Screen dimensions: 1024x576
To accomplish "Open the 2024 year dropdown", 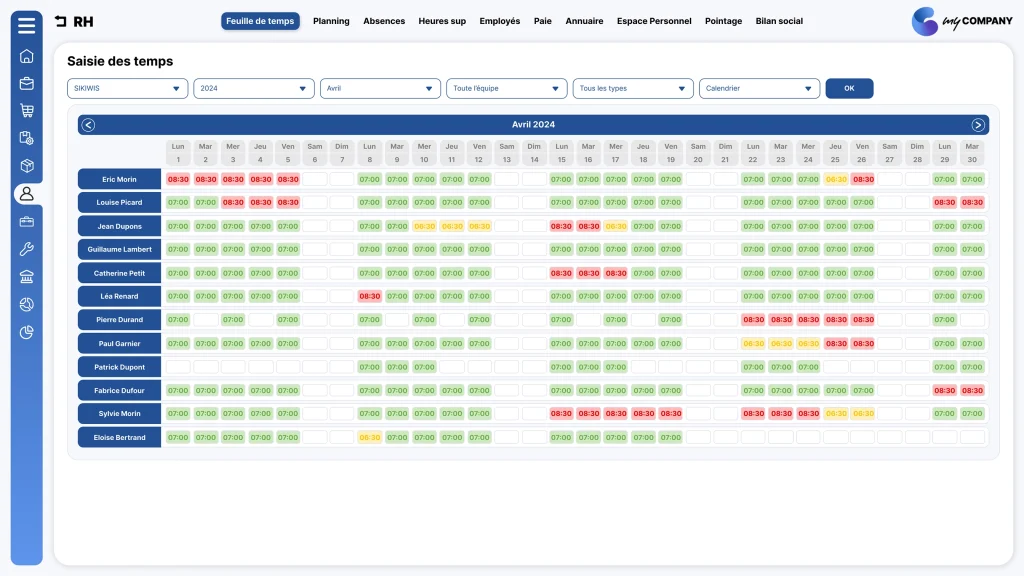I will [253, 88].
